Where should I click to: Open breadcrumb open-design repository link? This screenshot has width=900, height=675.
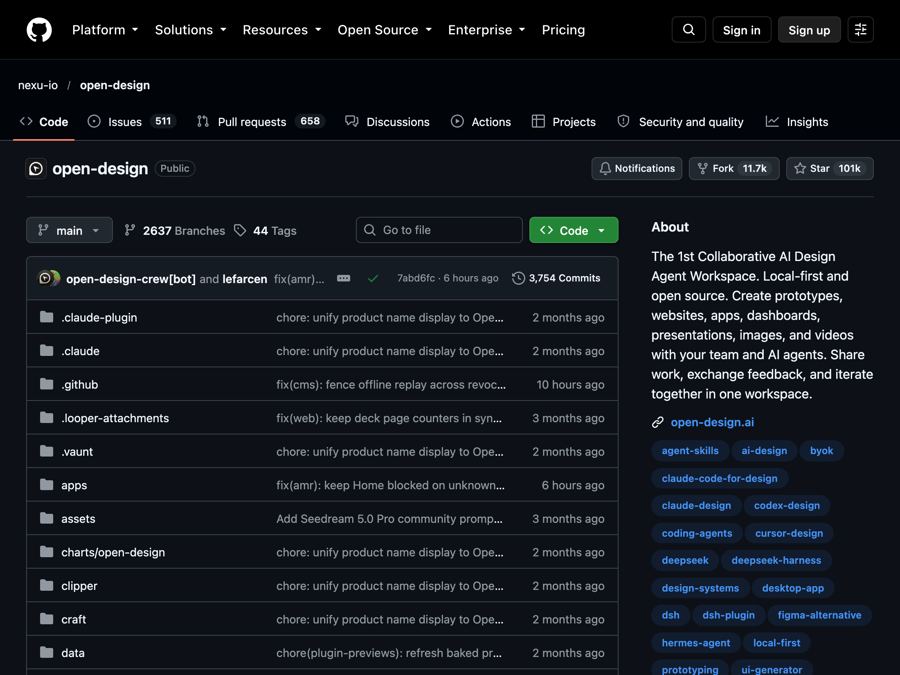[115, 86]
